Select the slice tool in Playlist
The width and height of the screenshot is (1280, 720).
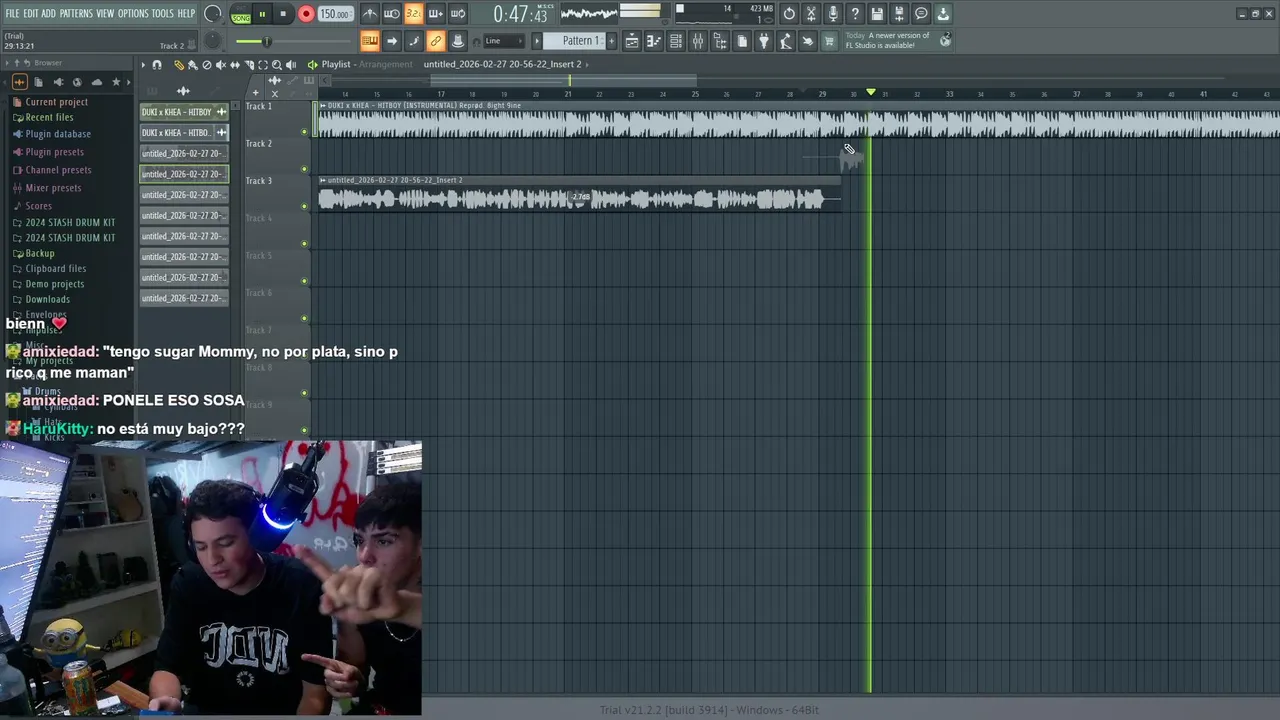point(249,65)
